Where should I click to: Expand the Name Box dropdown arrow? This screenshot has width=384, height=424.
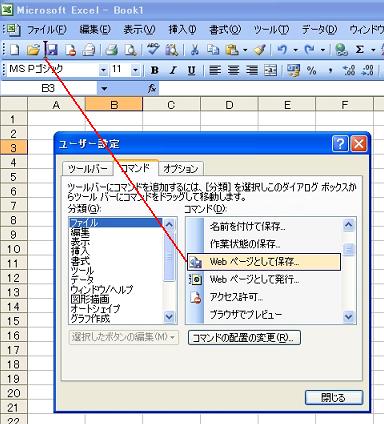[104, 89]
